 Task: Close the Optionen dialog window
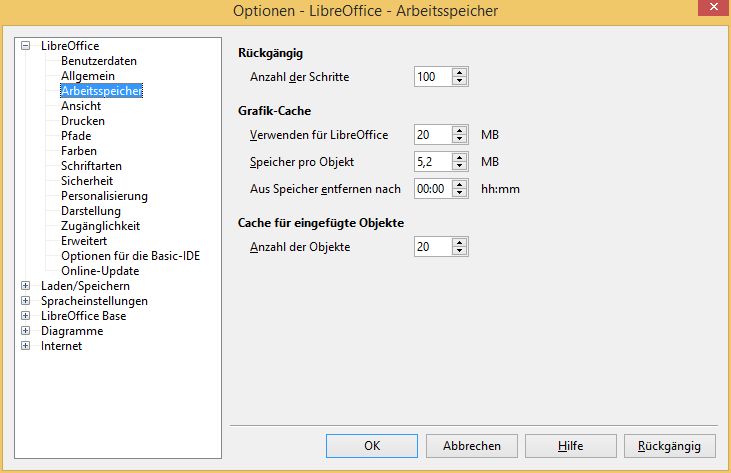[x=714, y=7]
